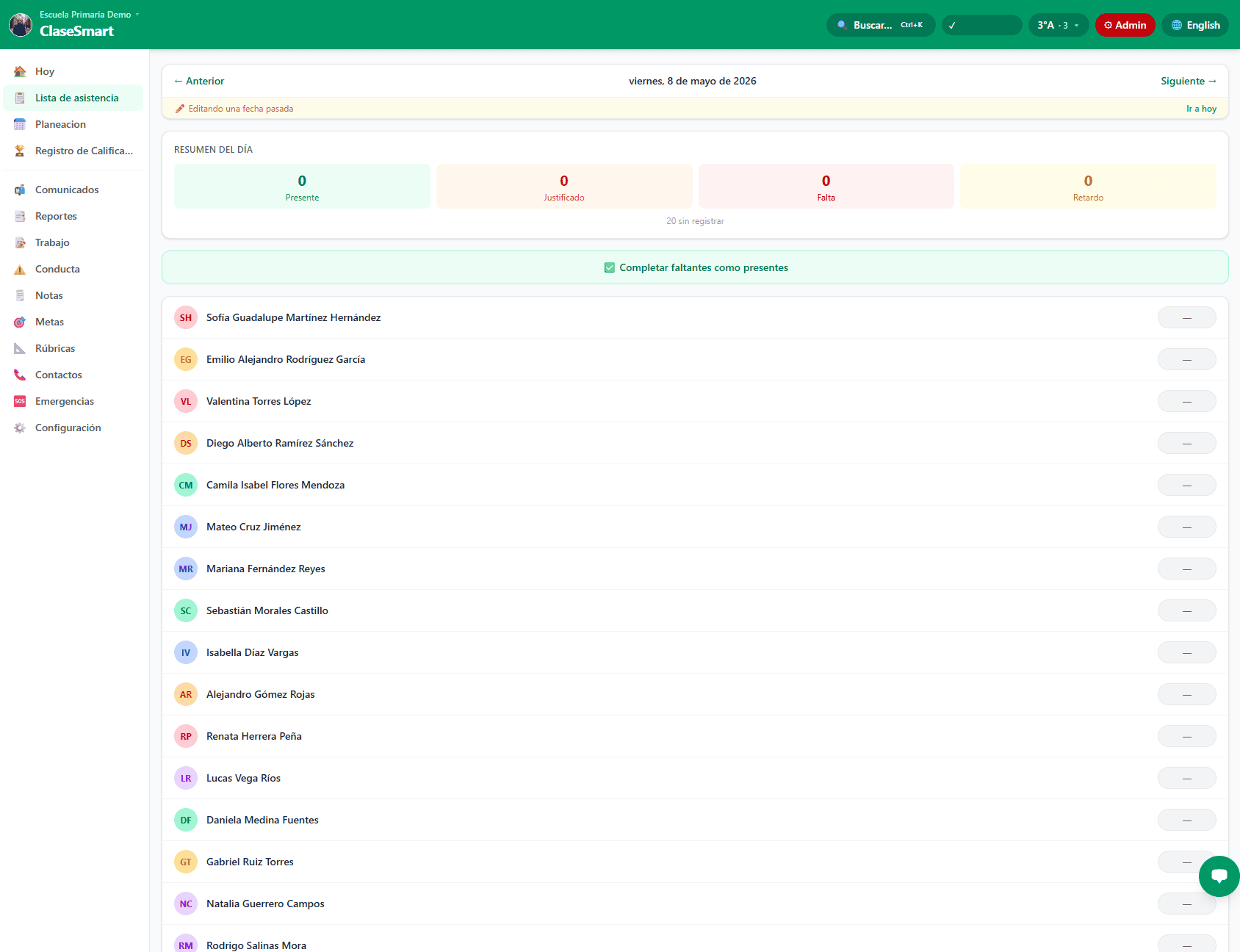Toggle attendance status for Sebastián Morales Castillo

[1186, 610]
